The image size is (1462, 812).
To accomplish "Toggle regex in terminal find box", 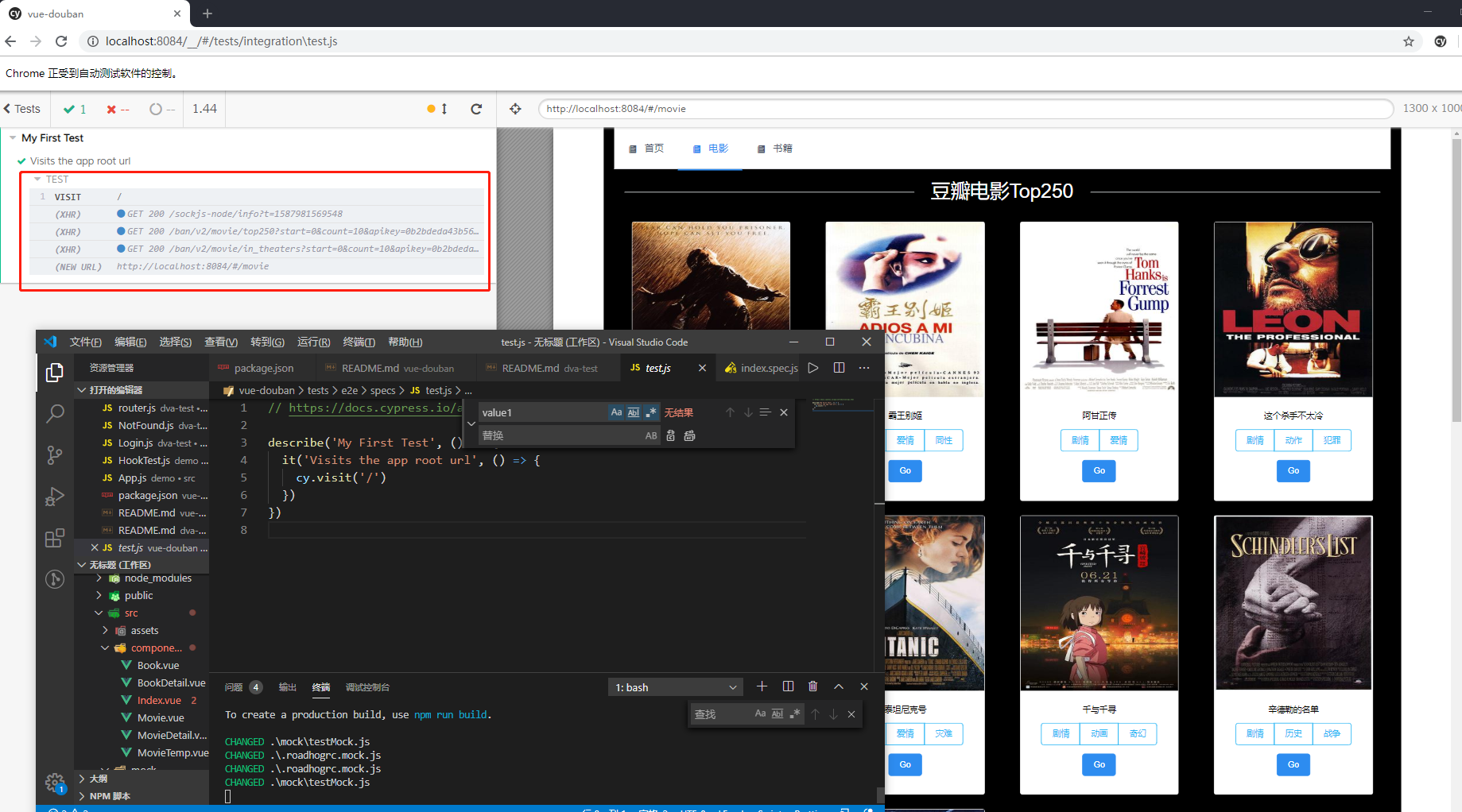I will (x=794, y=713).
